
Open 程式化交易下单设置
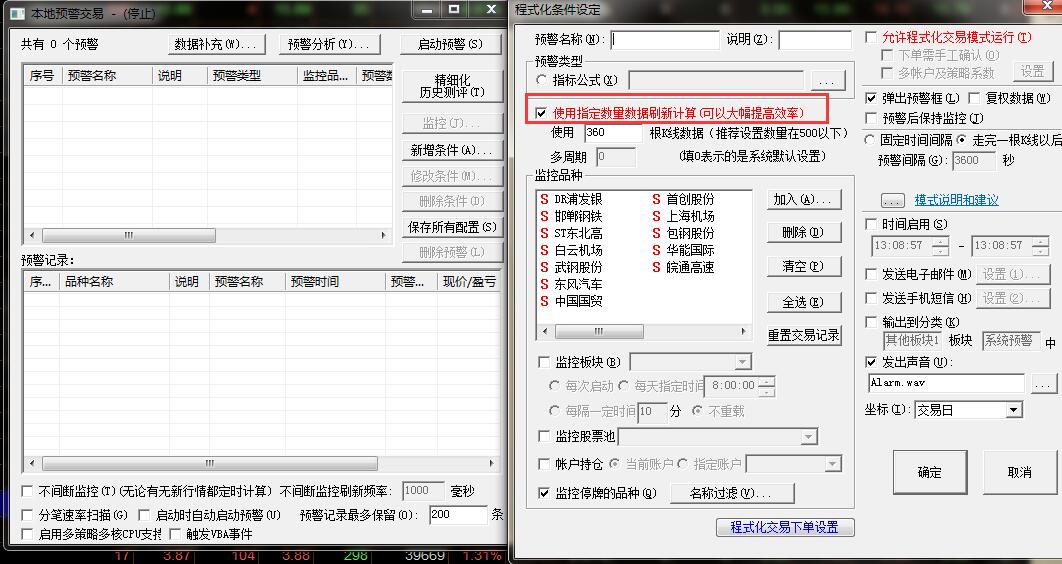point(785,527)
